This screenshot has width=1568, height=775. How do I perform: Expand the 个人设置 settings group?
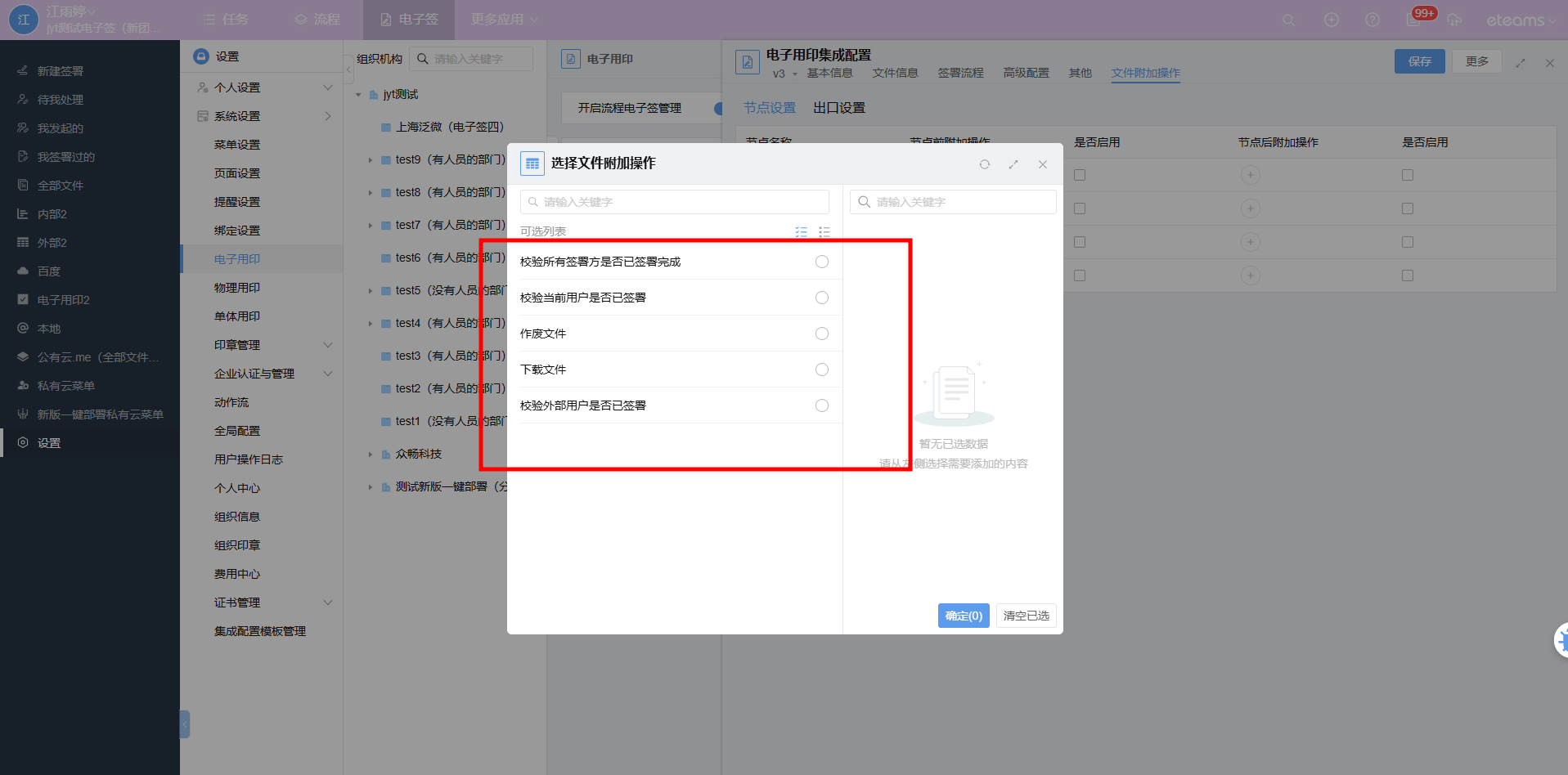[x=327, y=87]
